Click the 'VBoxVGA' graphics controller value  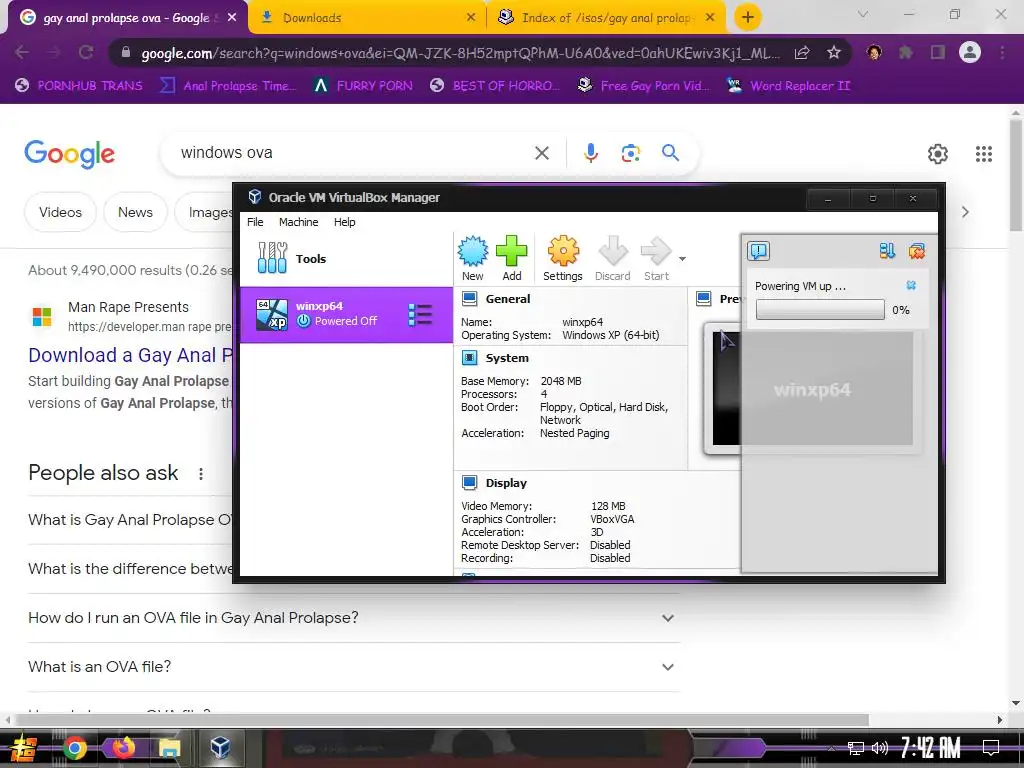coord(612,519)
